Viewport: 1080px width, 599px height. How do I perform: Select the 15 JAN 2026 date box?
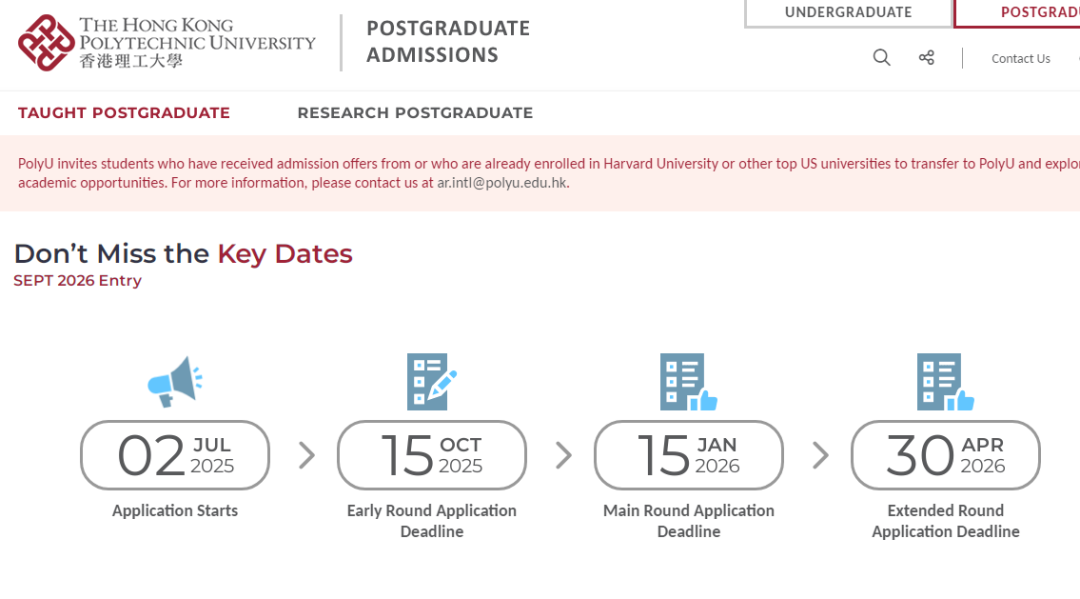(x=689, y=455)
